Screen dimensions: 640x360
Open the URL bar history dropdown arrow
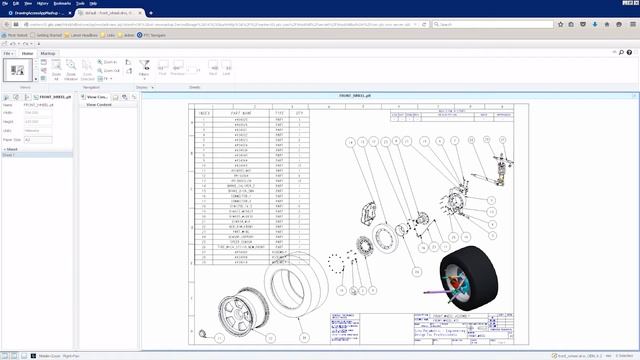tap(416, 24)
